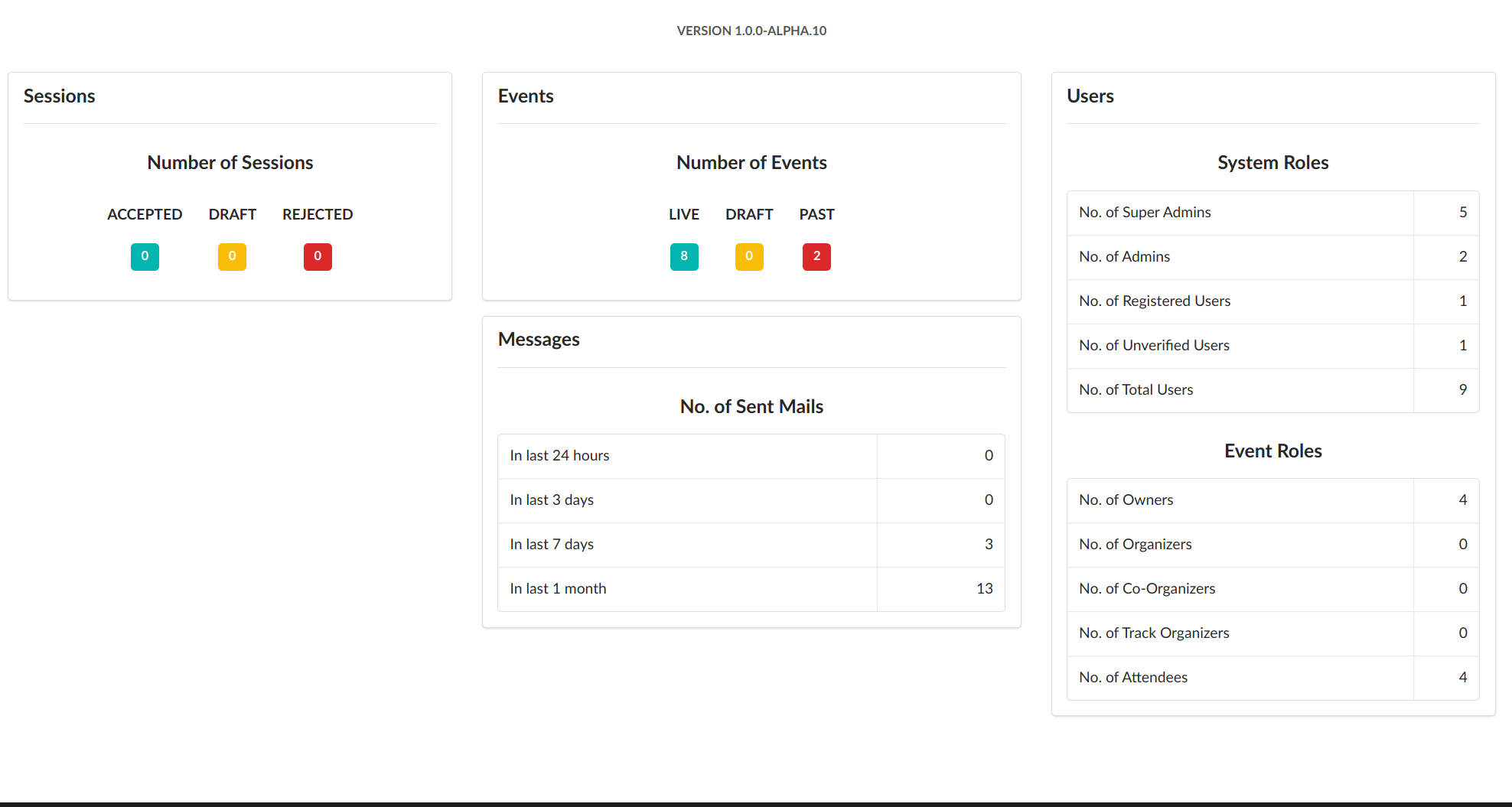
Task: Select the 'No. of Owners' row
Action: [x=1273, y=500]
